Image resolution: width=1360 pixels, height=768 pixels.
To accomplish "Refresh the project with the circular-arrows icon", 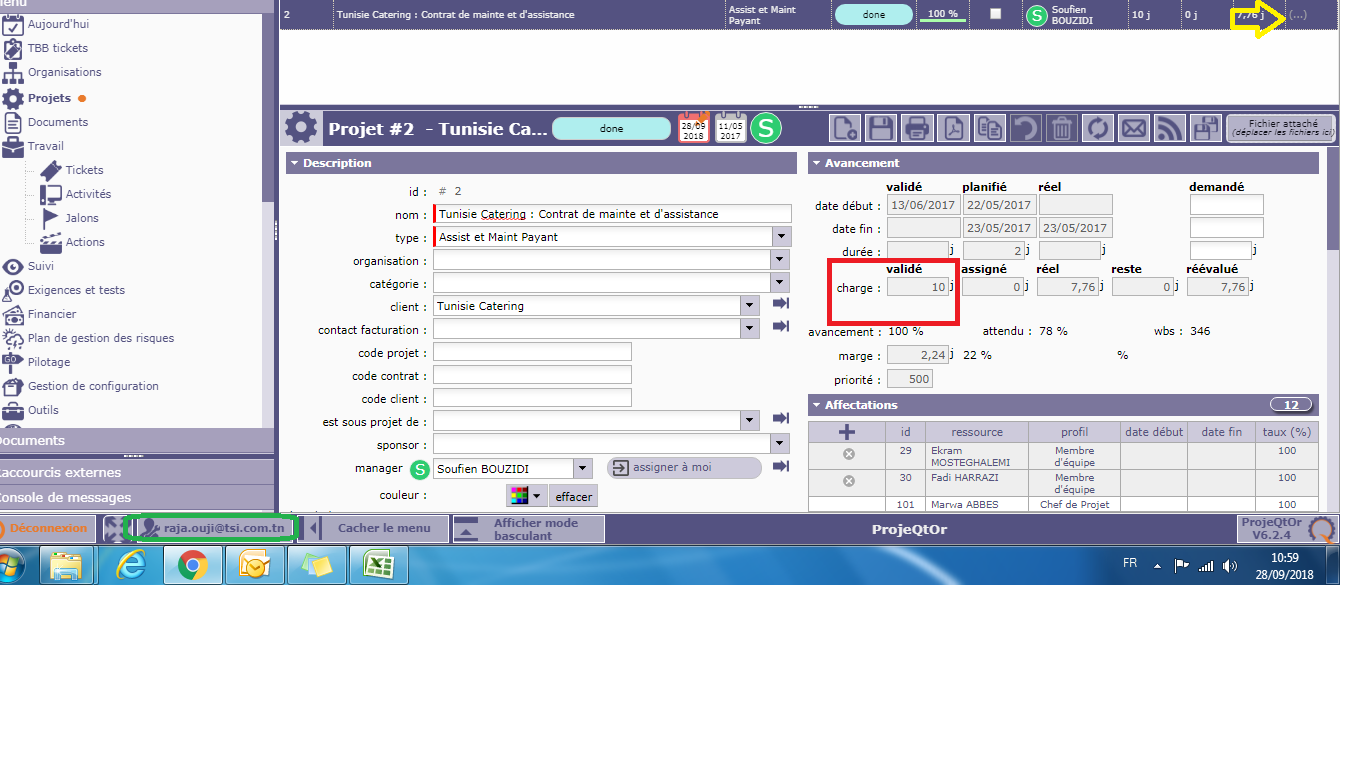I will pos(1098,128).
